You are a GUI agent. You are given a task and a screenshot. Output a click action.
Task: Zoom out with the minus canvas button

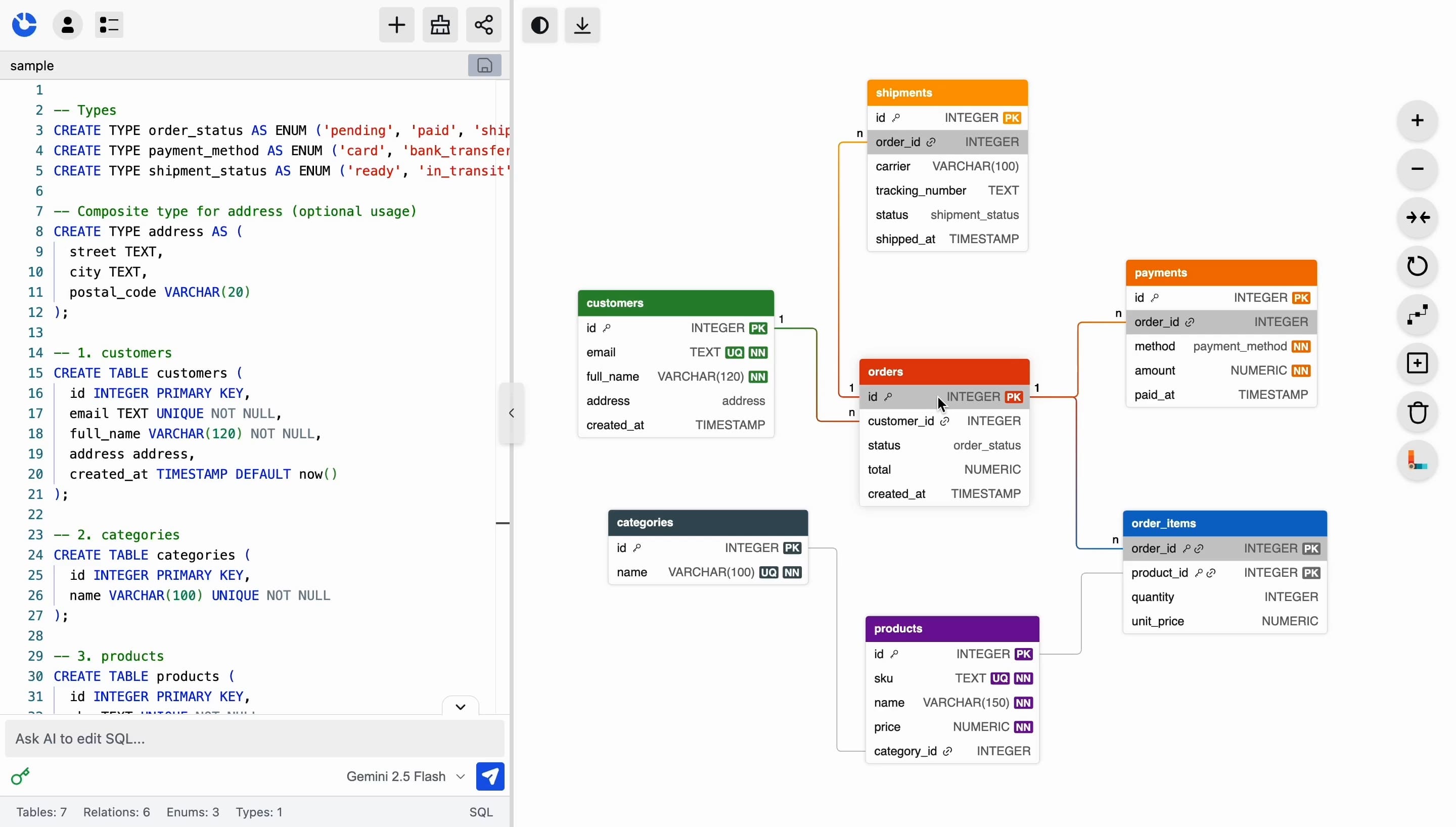1418,169
